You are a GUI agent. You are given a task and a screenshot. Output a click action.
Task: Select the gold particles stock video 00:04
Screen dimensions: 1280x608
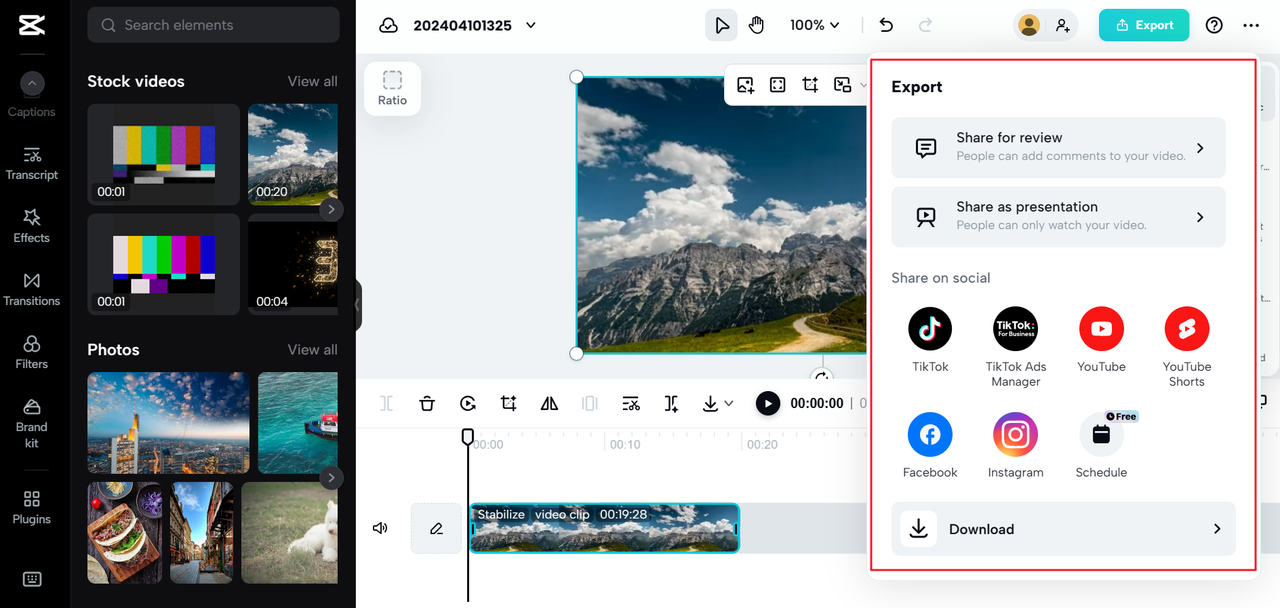293,263
